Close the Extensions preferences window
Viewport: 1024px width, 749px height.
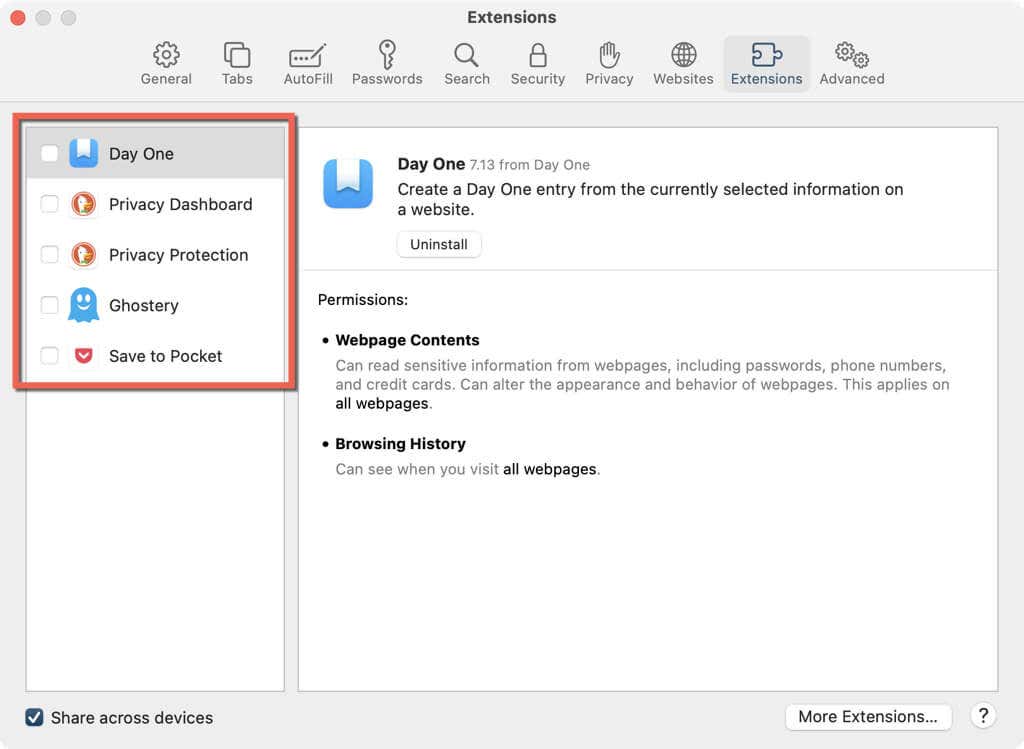tap(18, 18)
